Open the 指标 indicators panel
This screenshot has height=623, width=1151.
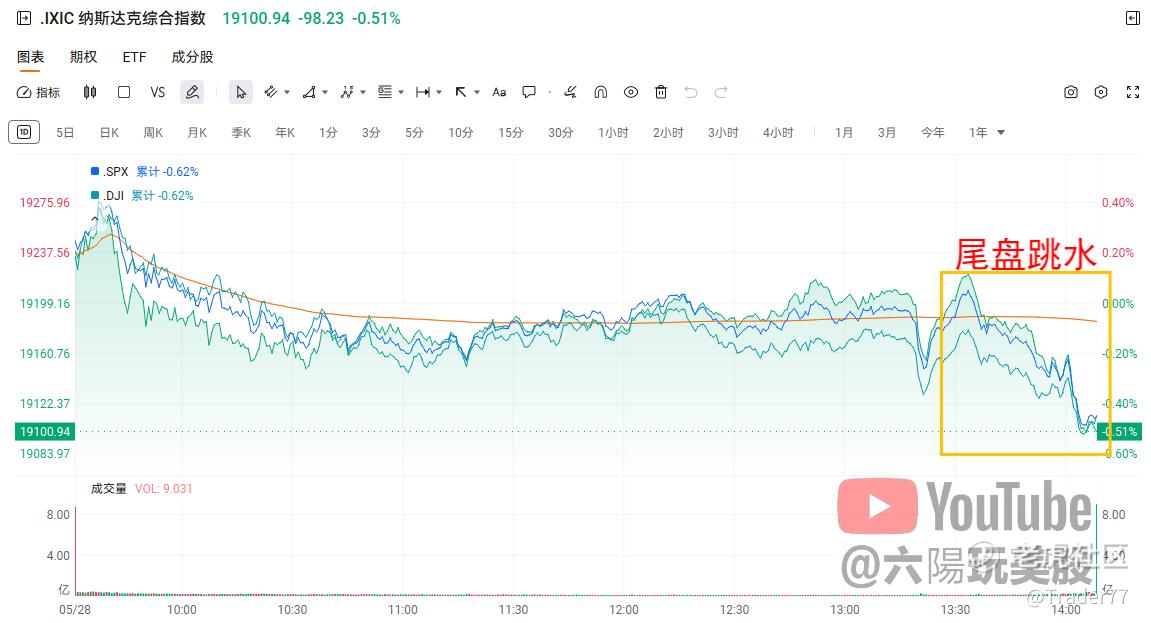(39, 92)
